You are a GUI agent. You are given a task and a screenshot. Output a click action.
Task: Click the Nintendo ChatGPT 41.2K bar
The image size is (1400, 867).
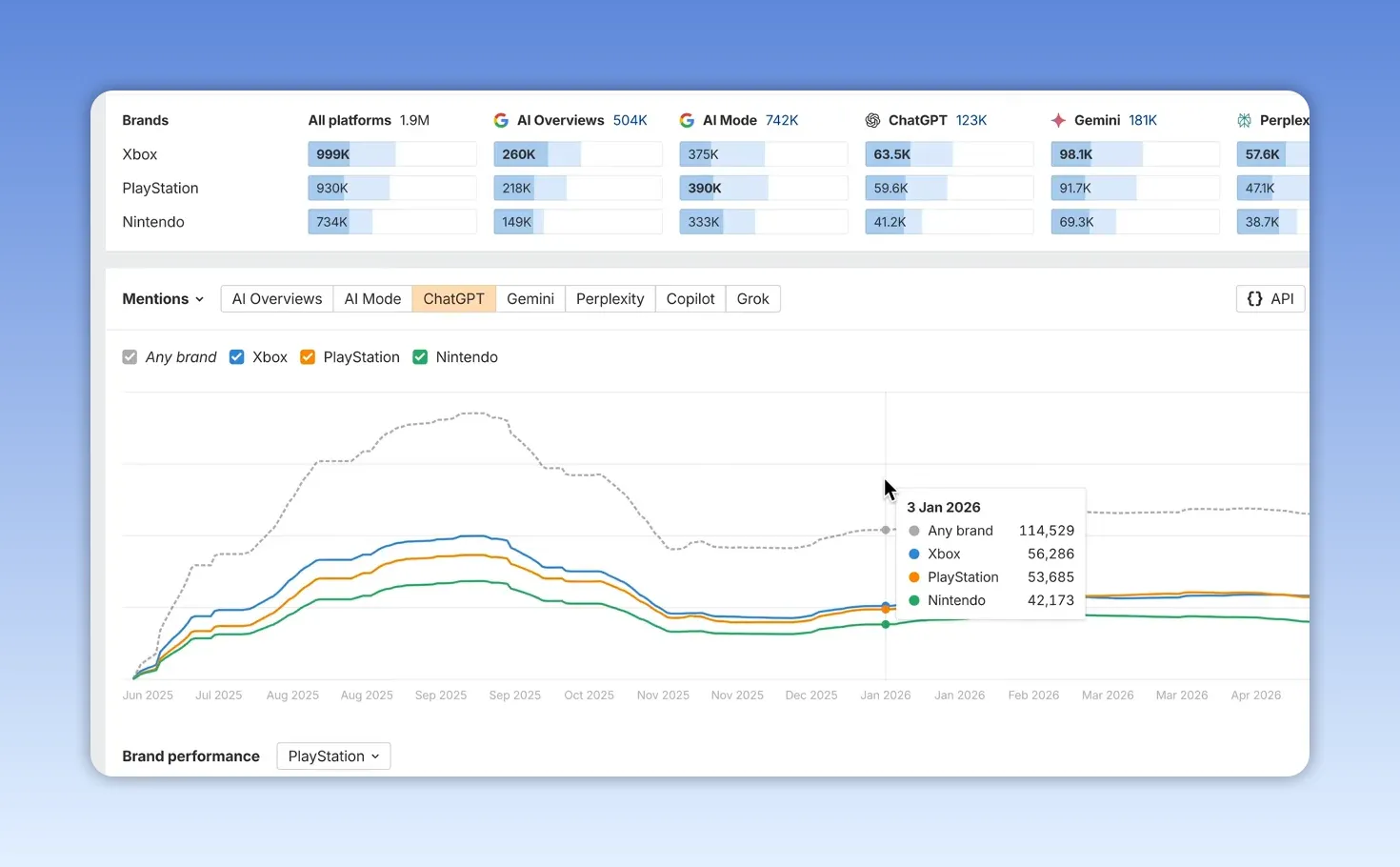pyautogui.click(x=950, y=222)
